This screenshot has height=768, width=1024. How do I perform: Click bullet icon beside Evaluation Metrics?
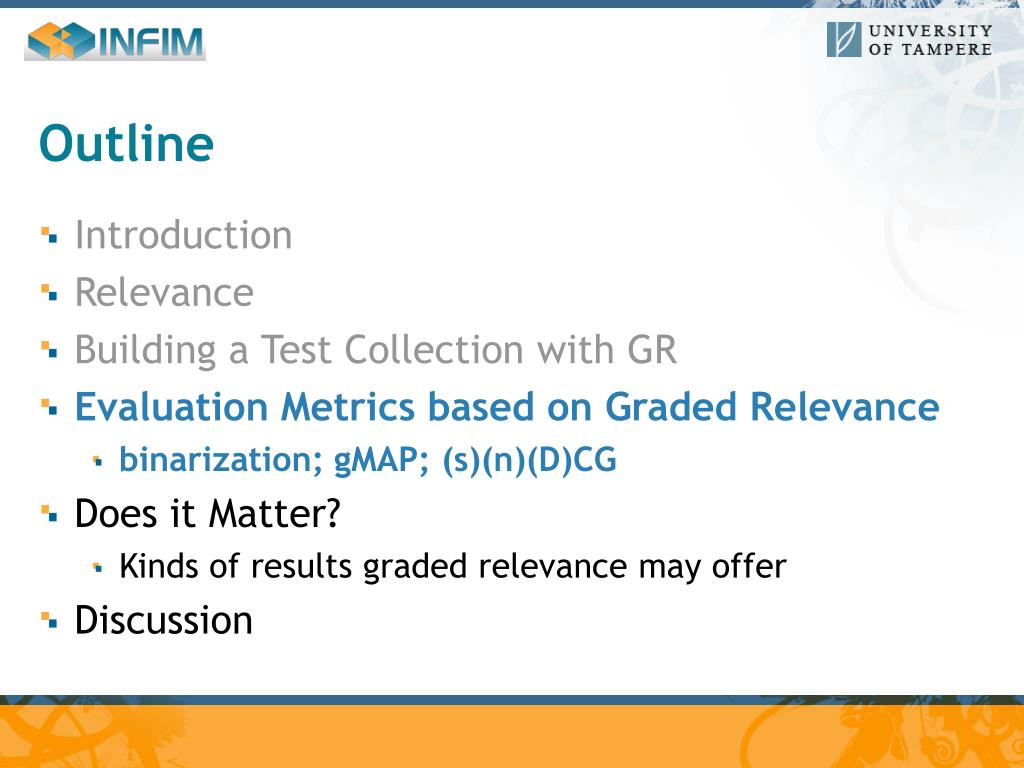pyautogui.click(x=49, y=408)
